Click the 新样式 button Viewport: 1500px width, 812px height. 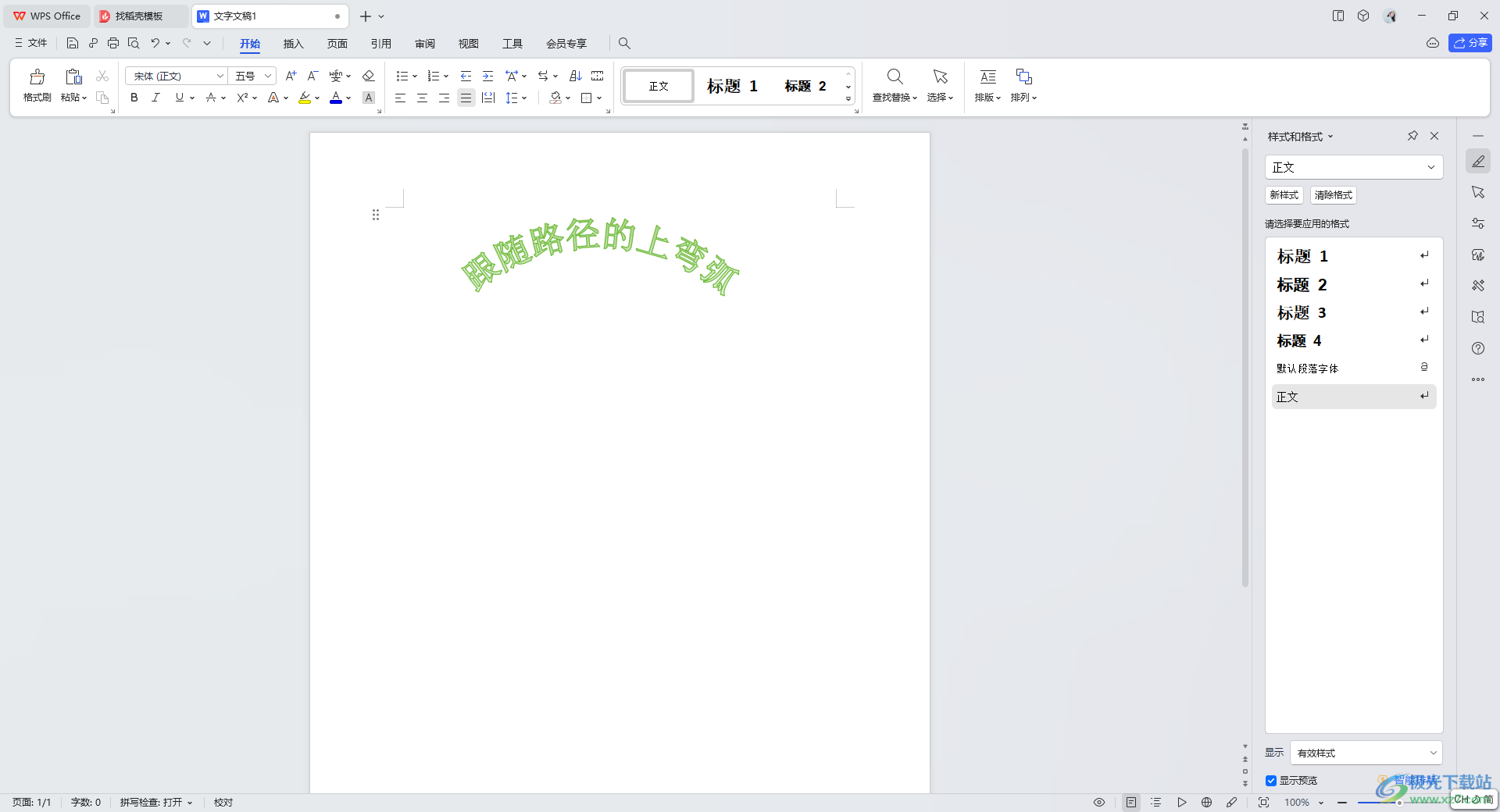pos(1284,195)
